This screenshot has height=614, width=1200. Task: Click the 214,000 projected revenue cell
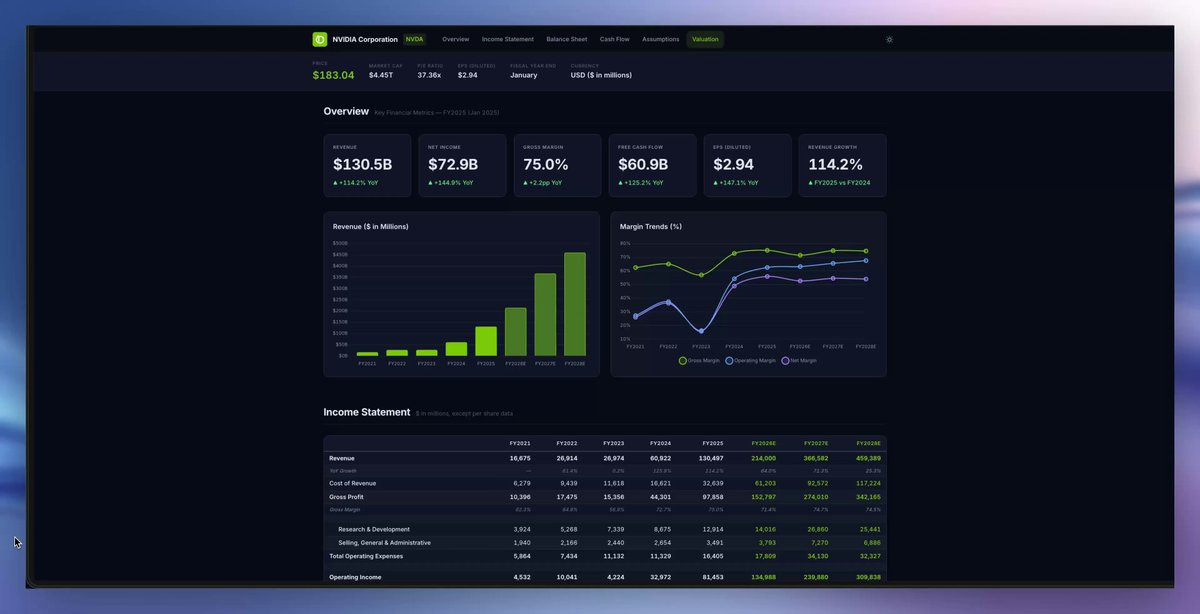[x=763, y=458]
